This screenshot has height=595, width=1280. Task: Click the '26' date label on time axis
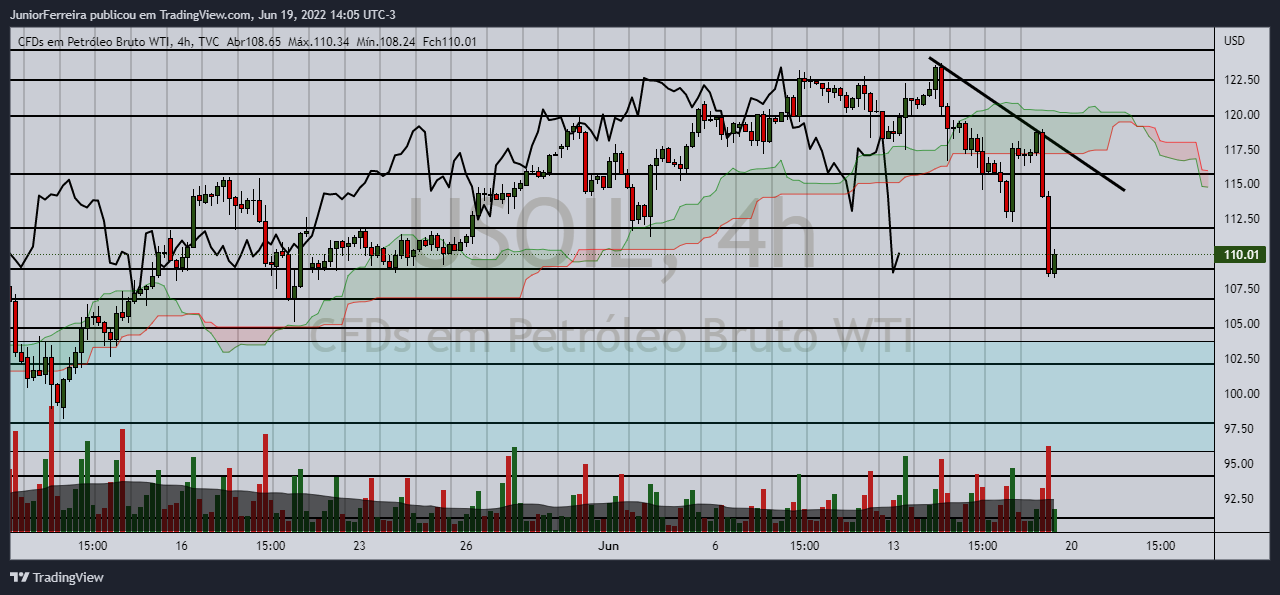click(x=466, y=547)
